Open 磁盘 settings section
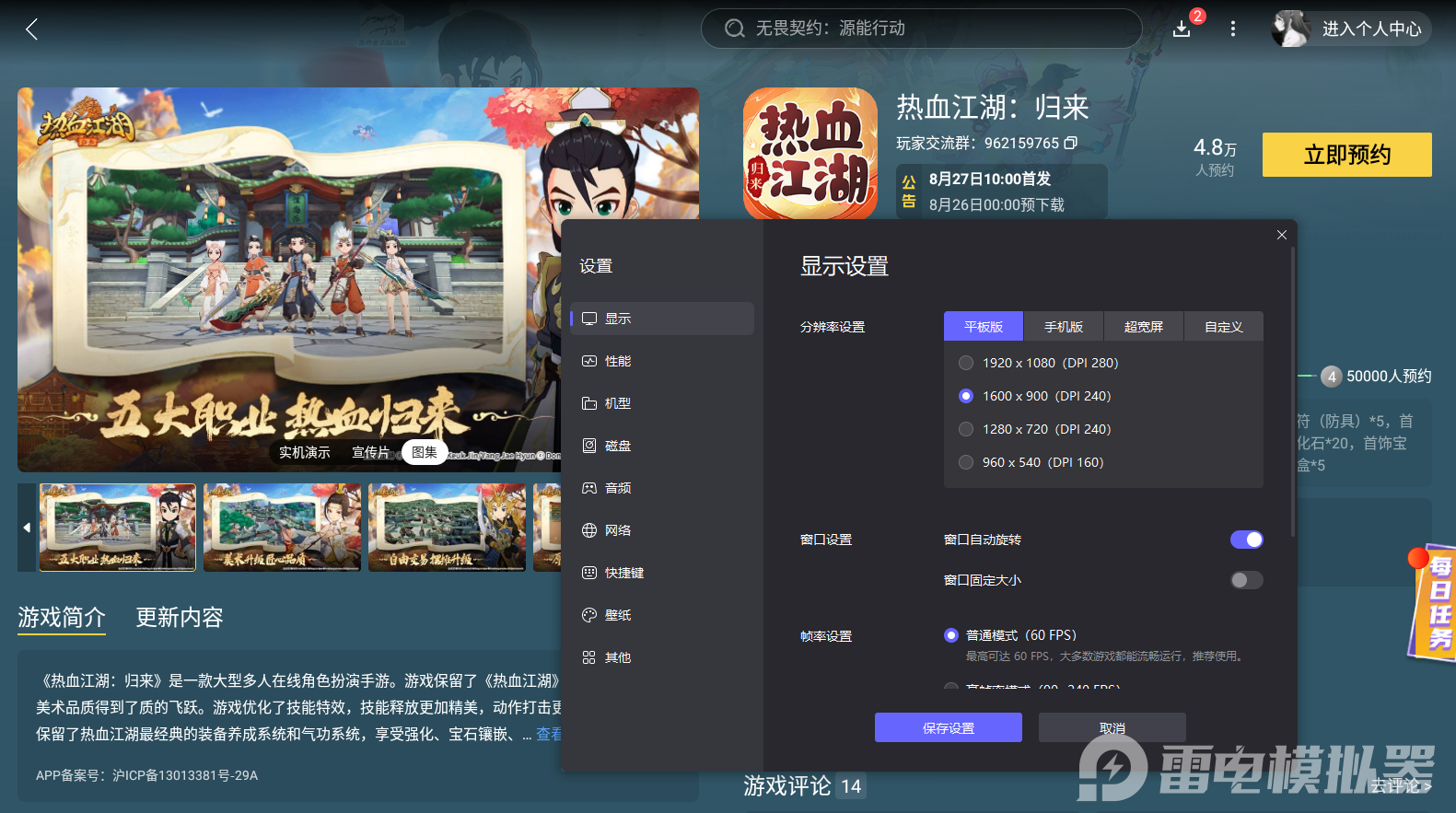Image resolution: width=1456 pixels, height=813 pixels. [662, 446]
